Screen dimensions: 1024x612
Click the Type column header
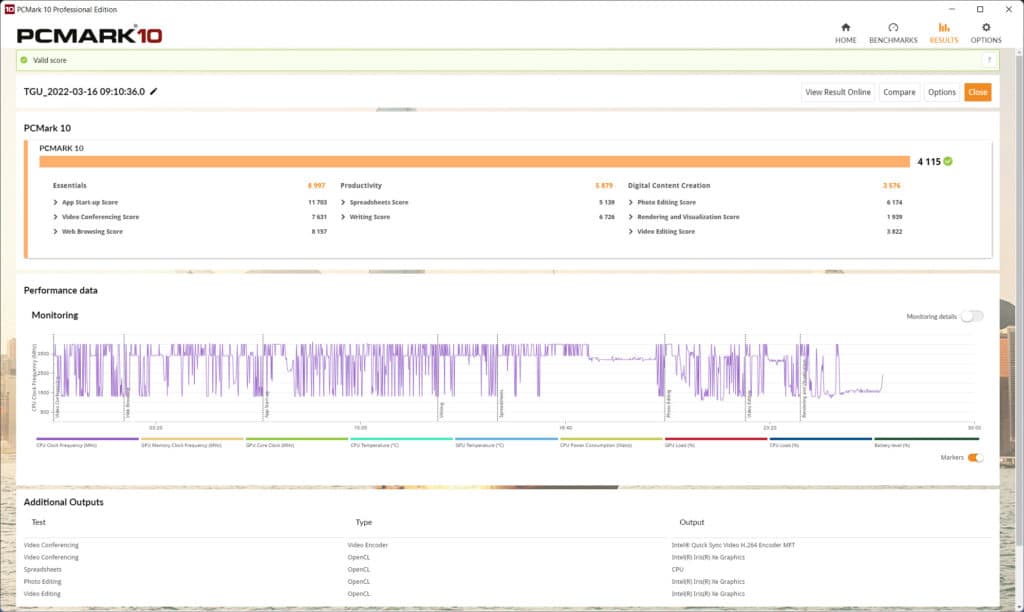pyautogui.click(x=364, y=522)
